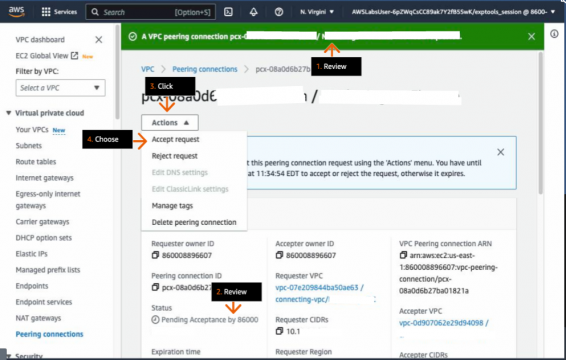The width and height of the screenshot is (566, 360).
Task: Open the Select a VPC filter dropdown
Action: (61, 88)
